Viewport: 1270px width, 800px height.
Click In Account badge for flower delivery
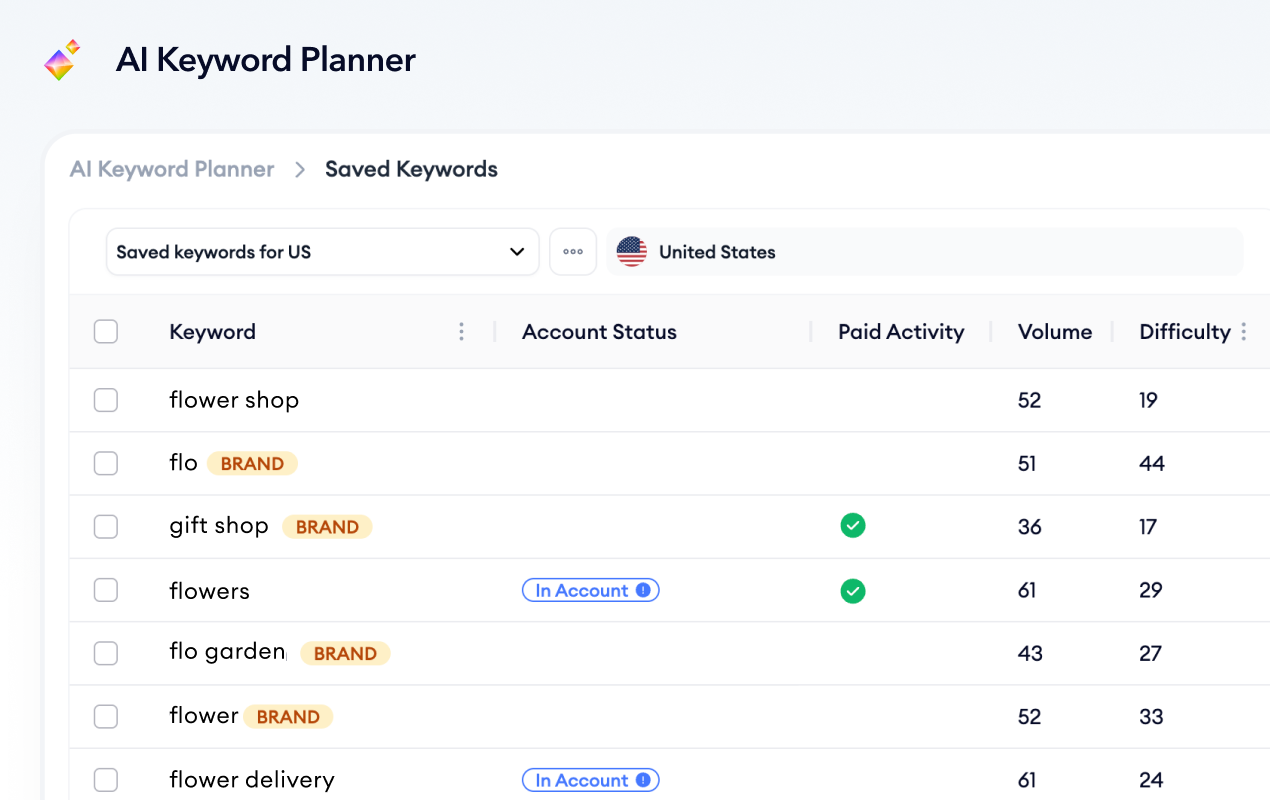[x=590, y=780]
